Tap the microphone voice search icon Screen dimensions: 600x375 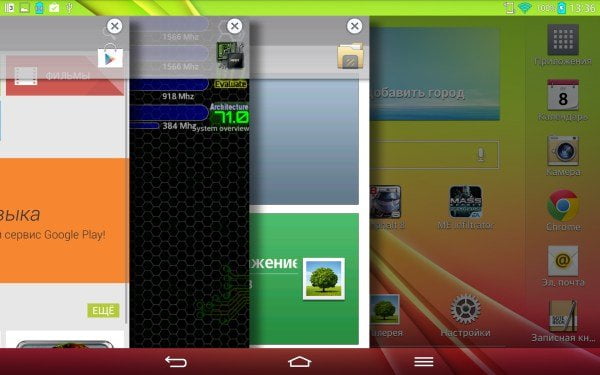click(481, 154)
